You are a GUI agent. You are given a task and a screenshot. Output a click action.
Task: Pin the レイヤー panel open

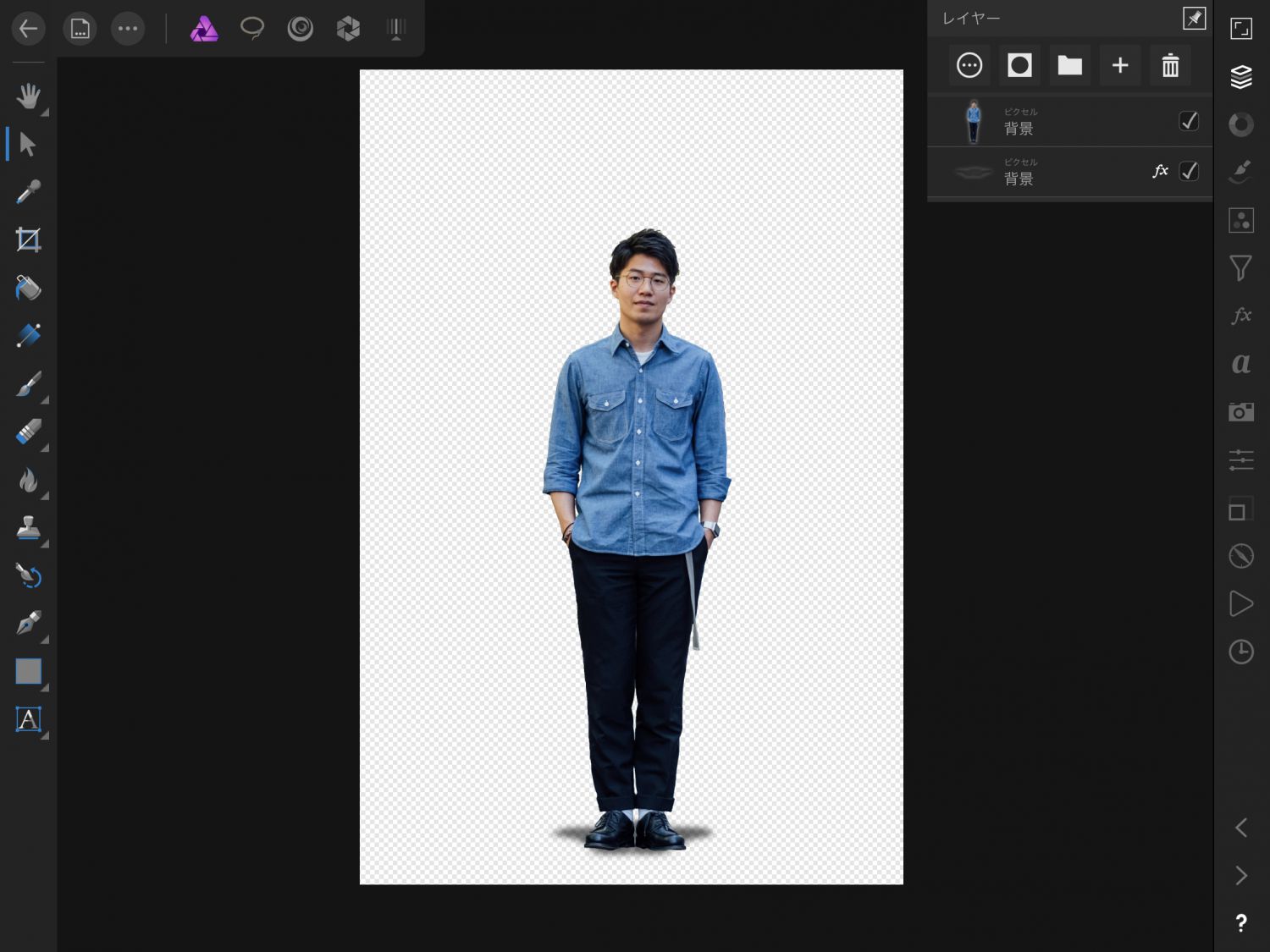(1194, 18)
